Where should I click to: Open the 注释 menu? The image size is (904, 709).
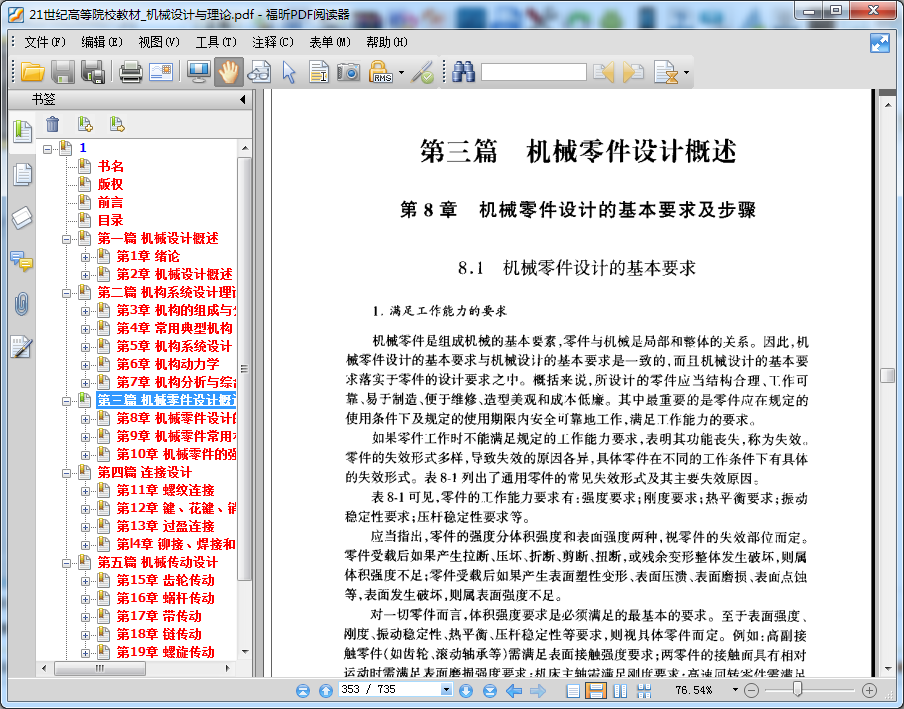[x=273, y=42]
